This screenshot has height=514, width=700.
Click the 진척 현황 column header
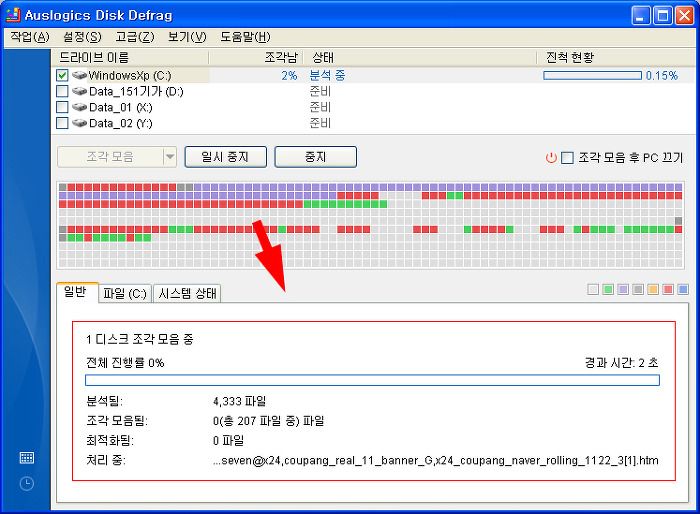(616, 58)
